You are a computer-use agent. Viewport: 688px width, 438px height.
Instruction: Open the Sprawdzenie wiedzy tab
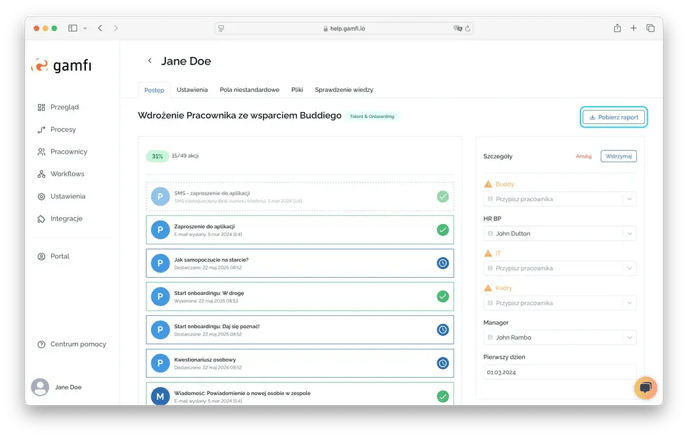point(345,90)
